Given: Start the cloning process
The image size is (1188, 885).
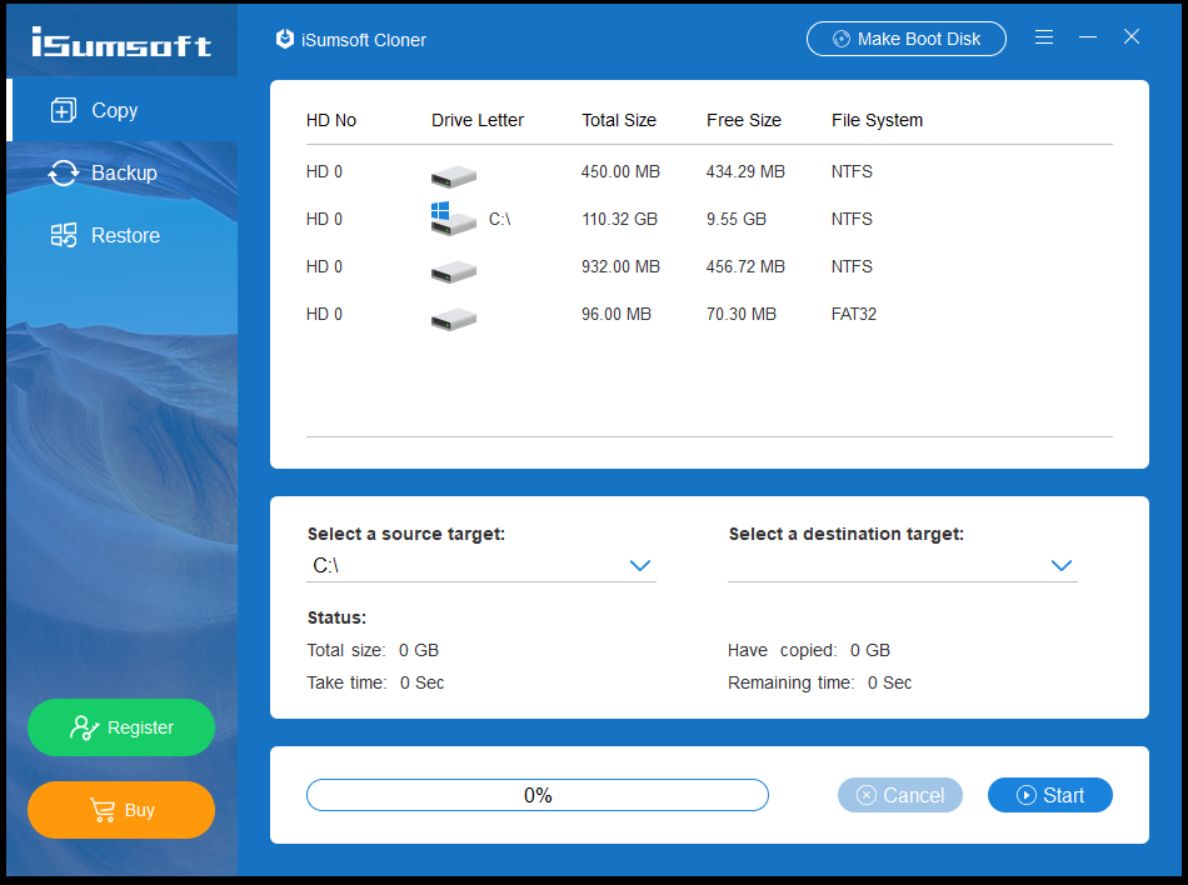Looking at the screenshot, I should (x=1049, y=795).
